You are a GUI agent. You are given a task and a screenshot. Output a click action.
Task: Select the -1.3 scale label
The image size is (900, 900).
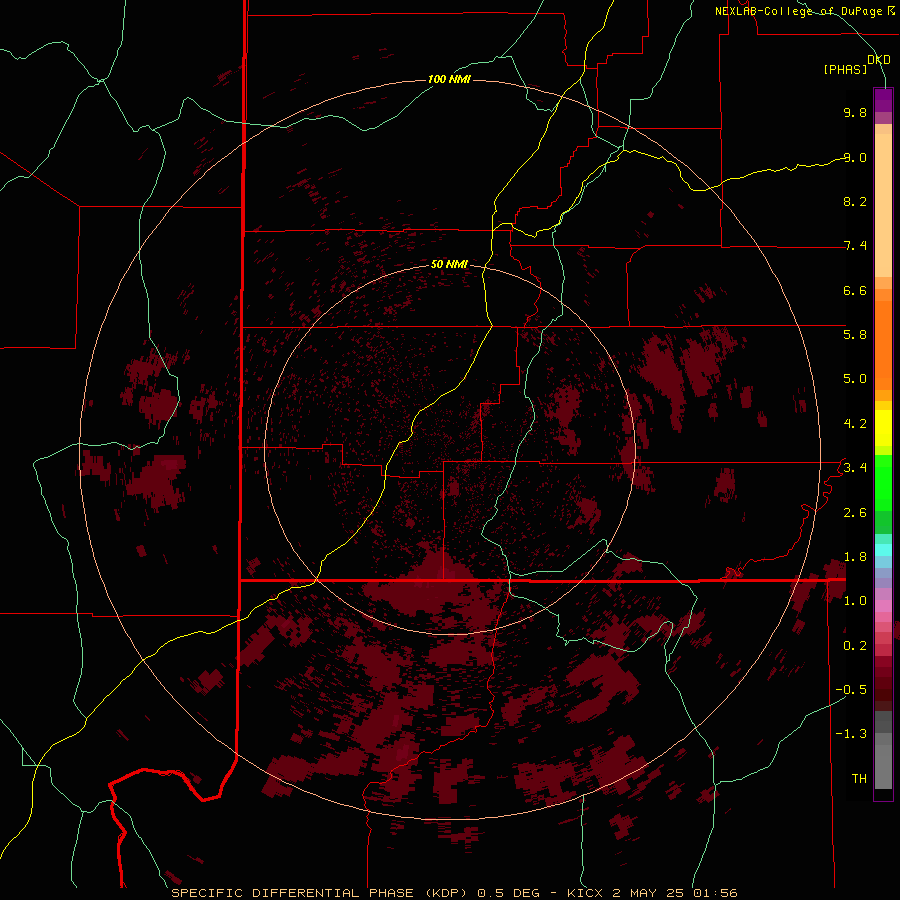pyautogui.click(x=851, y=734)
